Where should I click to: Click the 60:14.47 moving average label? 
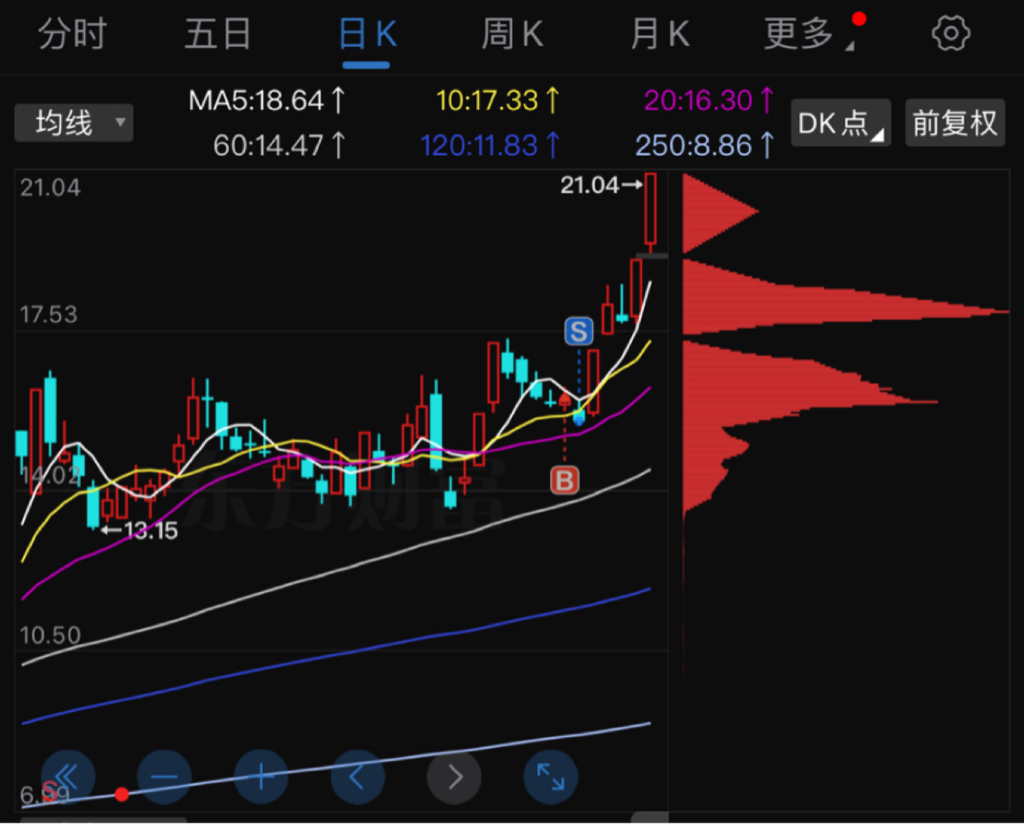point(279,145)
